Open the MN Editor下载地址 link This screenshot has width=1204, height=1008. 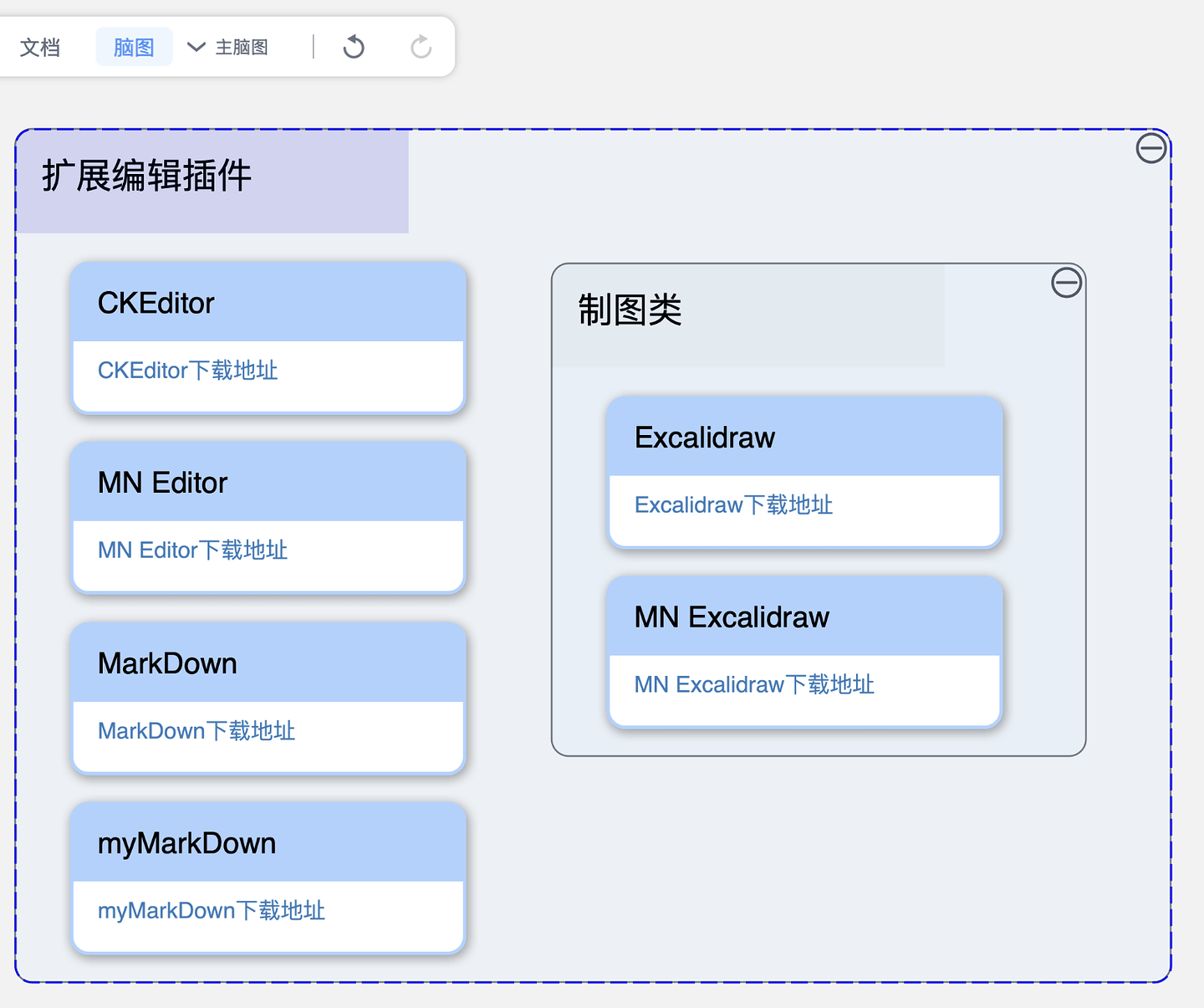point(192,550)
